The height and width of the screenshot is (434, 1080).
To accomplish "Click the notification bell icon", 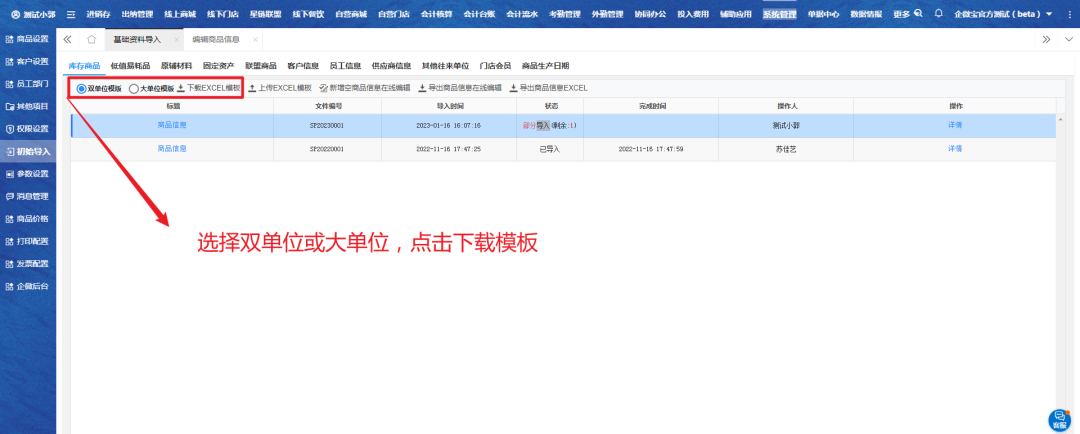I will [938, 14].
